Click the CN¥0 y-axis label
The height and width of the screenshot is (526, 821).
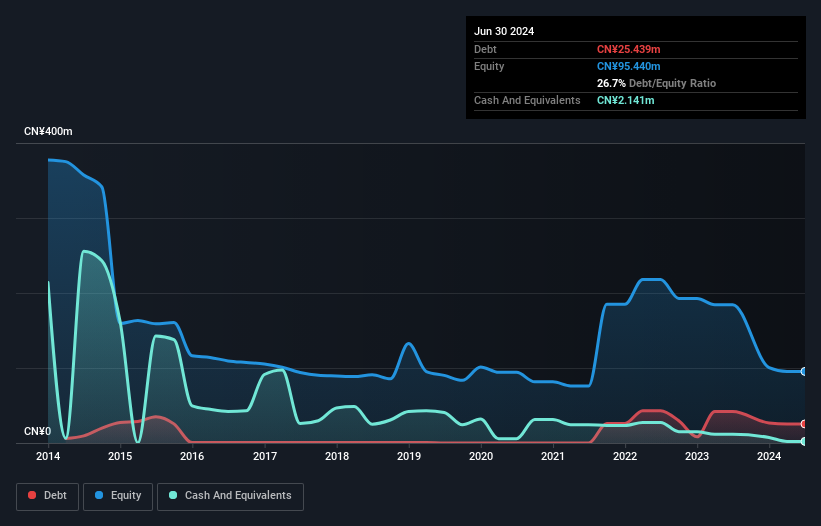click(x=38, y=431)
